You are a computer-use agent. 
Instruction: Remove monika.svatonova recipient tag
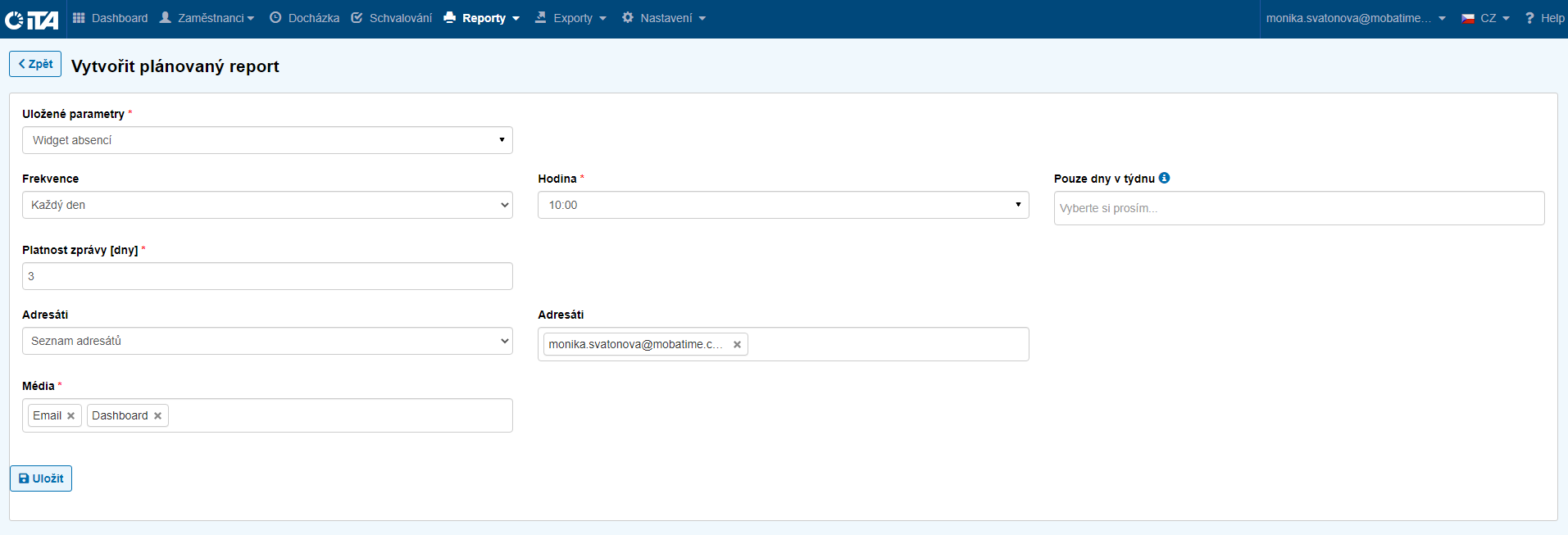(737, 345)
